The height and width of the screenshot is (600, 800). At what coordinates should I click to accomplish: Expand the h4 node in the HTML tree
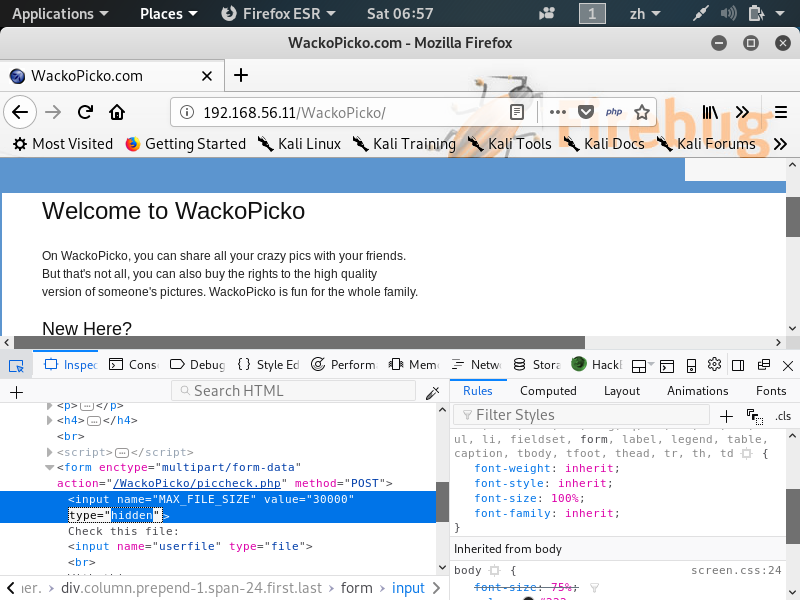pyautogui.click(x=49, y=420)
